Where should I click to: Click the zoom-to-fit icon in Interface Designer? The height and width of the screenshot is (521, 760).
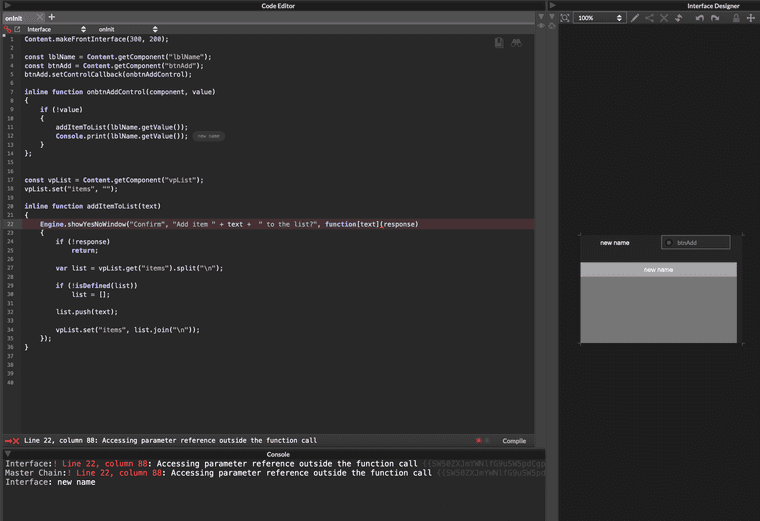point(565,18)
